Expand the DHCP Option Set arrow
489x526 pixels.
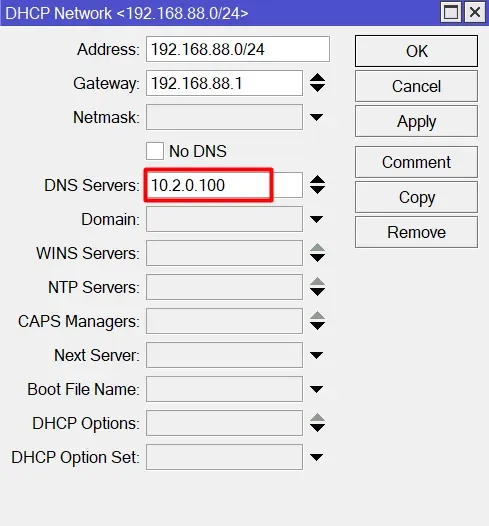point(317,457)
